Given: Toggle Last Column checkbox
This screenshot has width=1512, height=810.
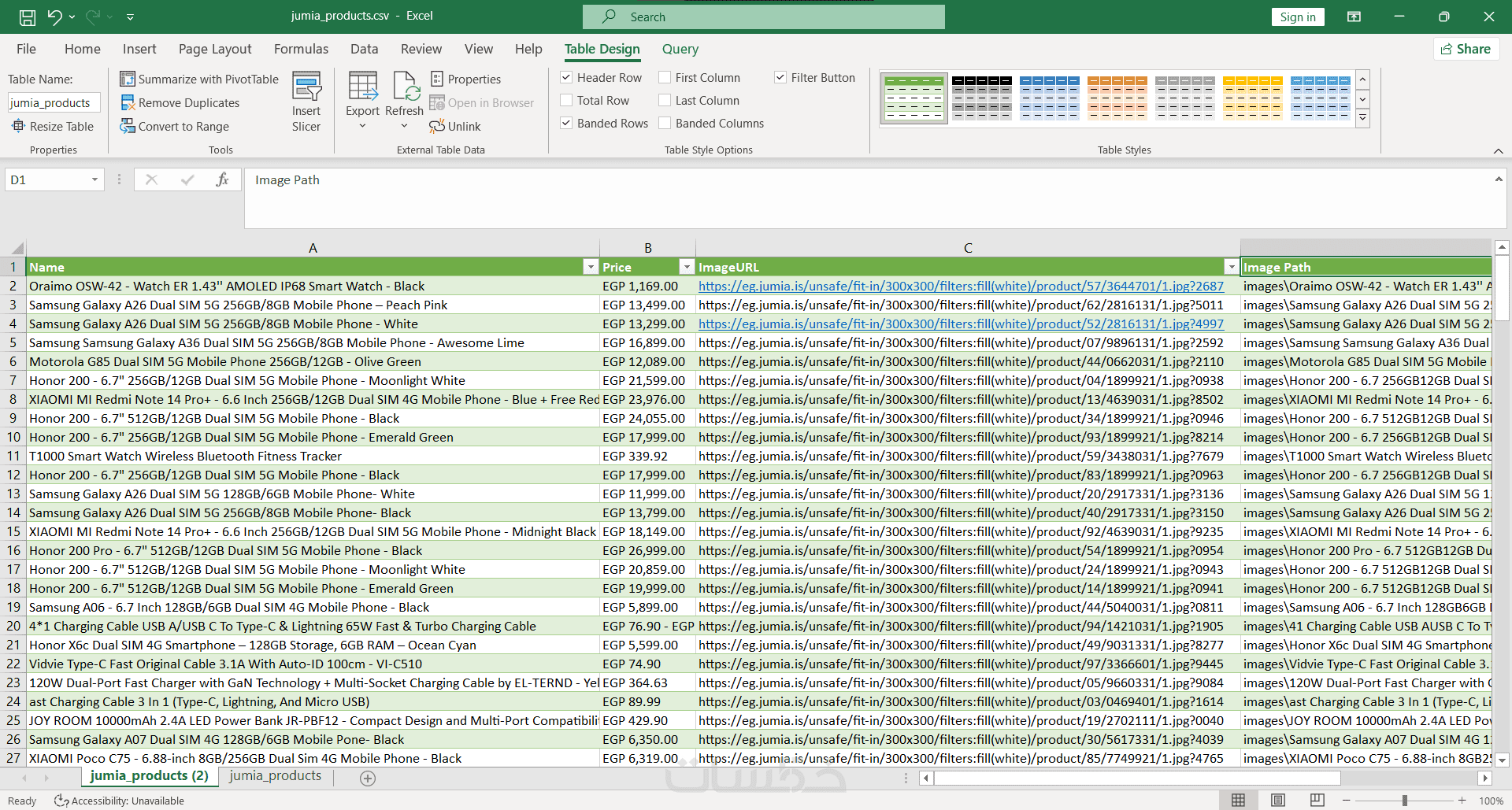Looking at the screenshot, I should (x=665, y=100).
